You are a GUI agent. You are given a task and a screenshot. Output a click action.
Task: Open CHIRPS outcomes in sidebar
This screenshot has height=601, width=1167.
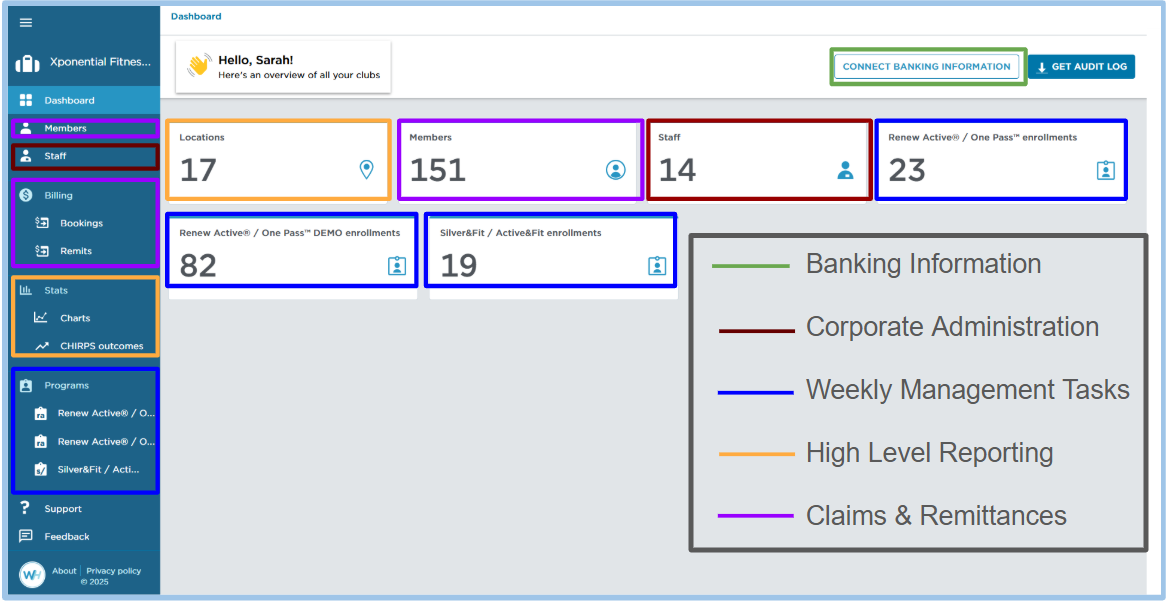pyautogui.click(x=101, y=346)
